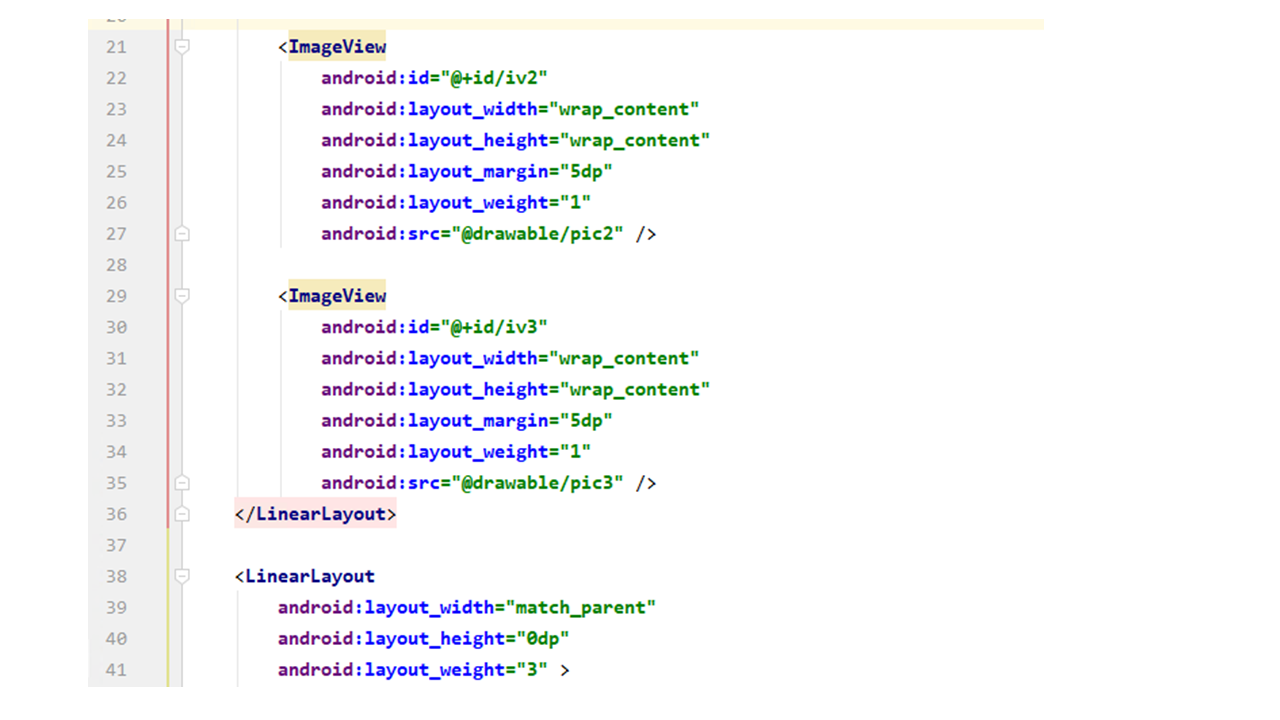Click the fold end marker at line 35

pyautogui.click(x=182, y=483)
